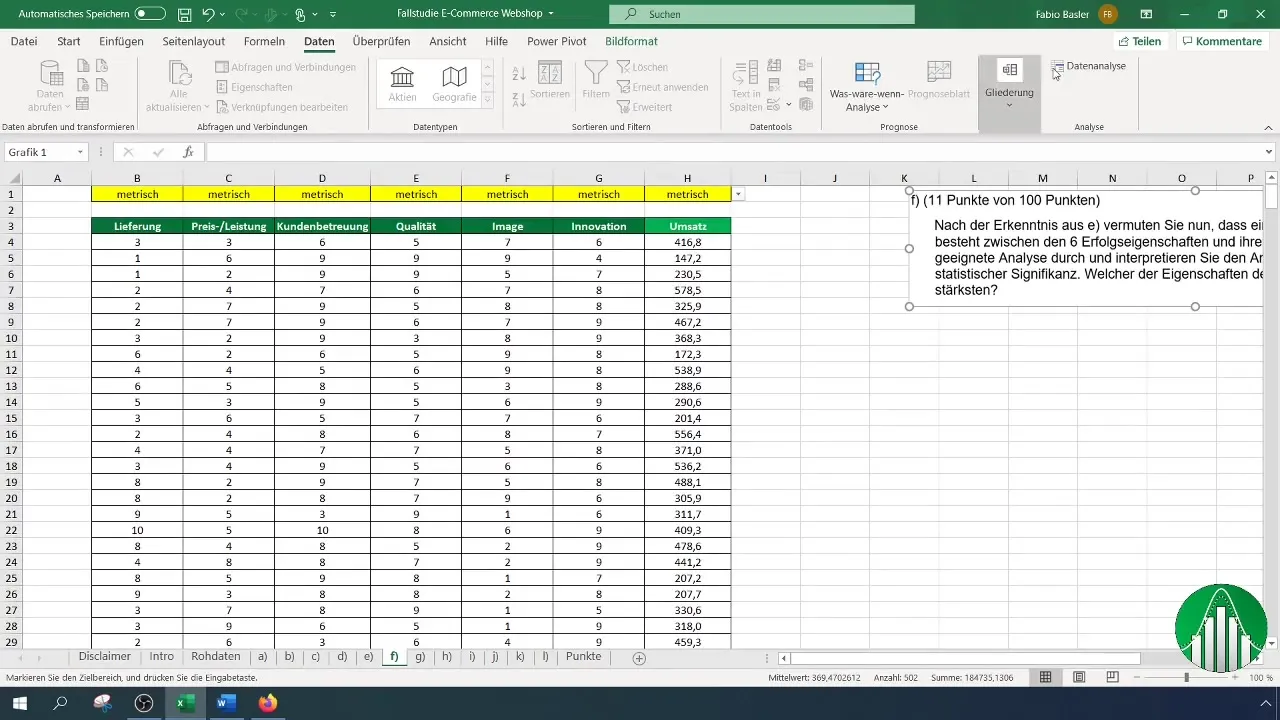Select the Aktien data type
The image size is (1280, 720).
[x=402, y=84]
